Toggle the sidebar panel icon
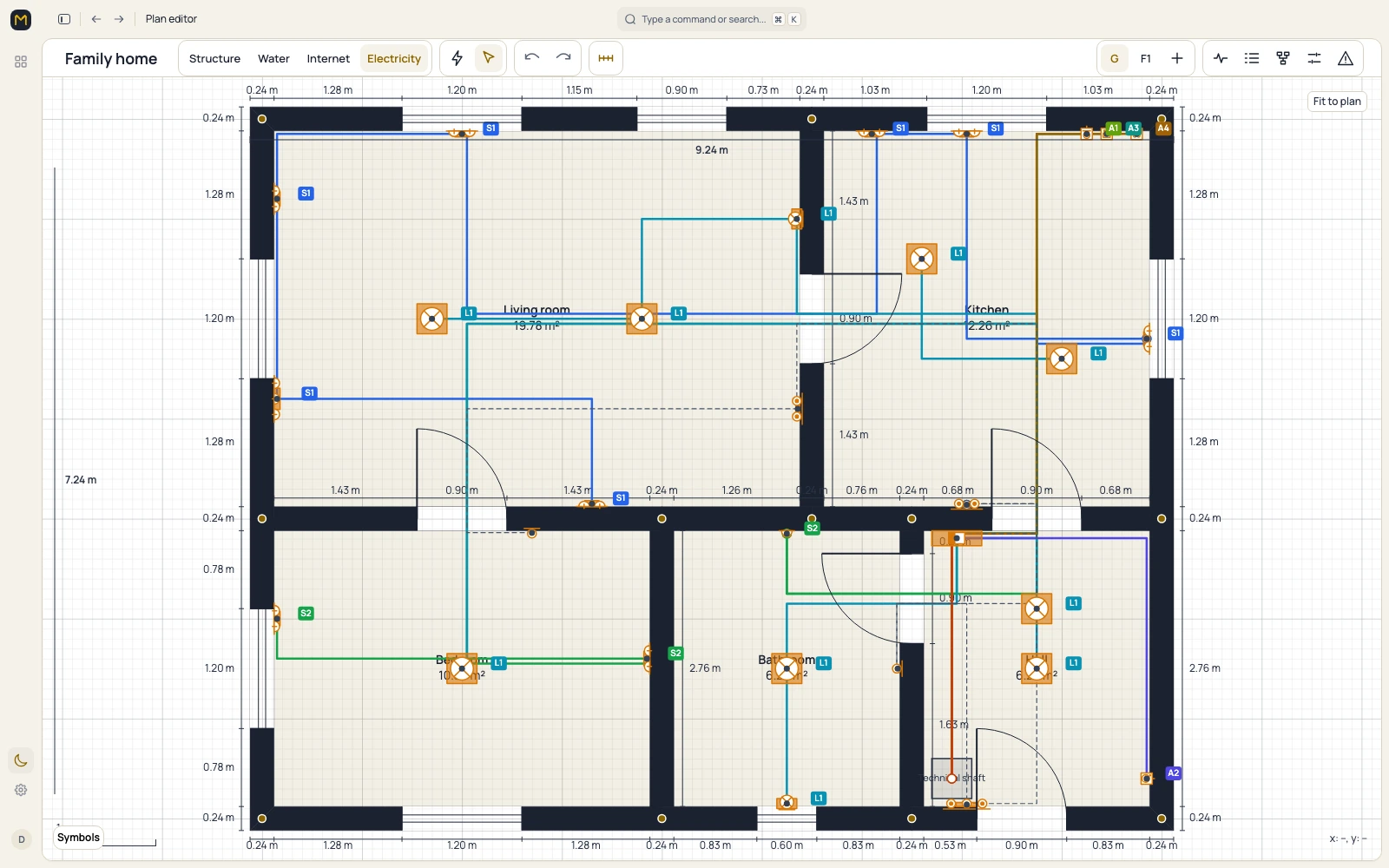Viewport: 1389px width, 868px height. pyautogui.click(x=64, y=19)
